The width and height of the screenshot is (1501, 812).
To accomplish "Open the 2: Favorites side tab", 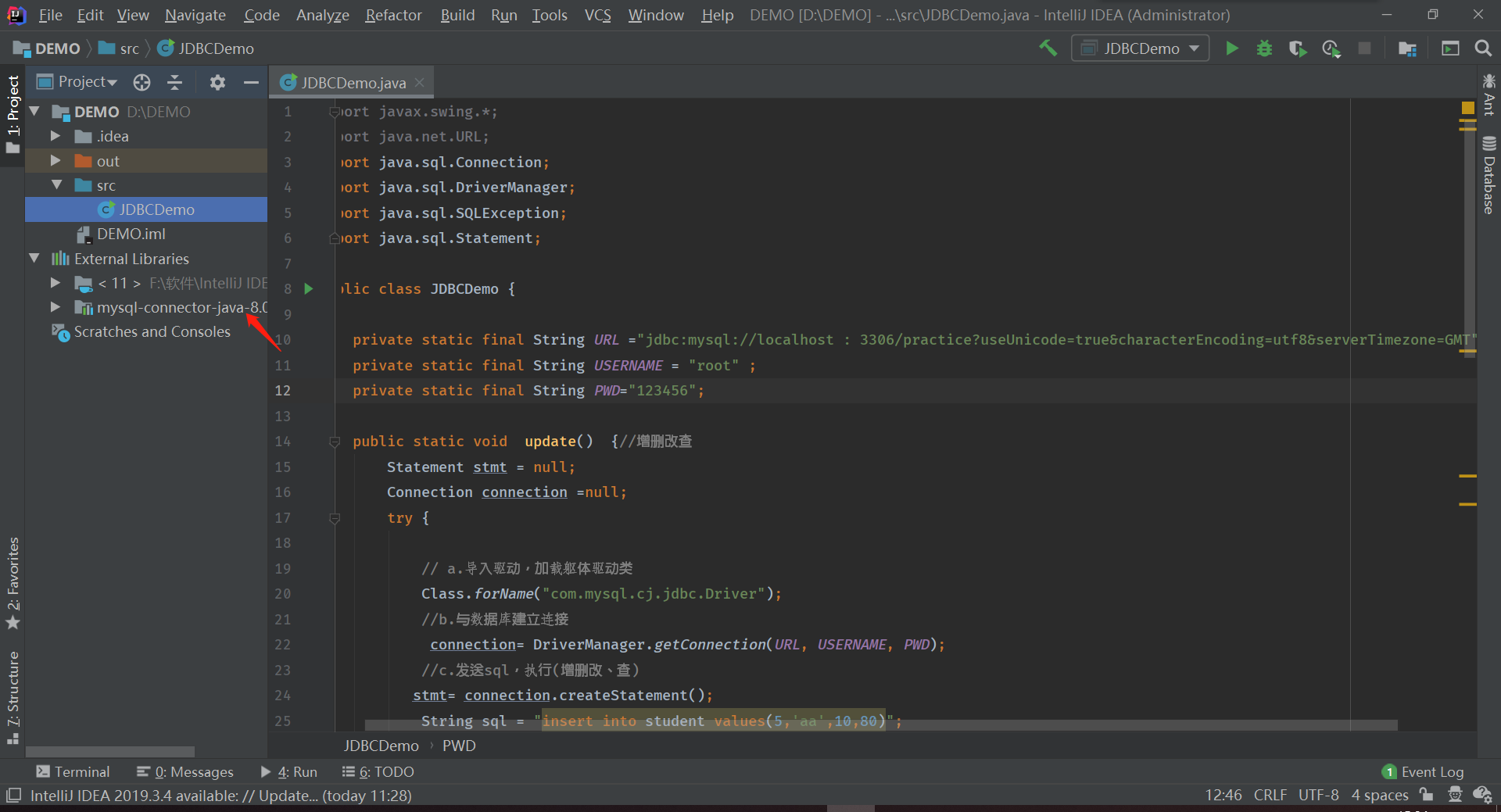I will tap(13, 583).
